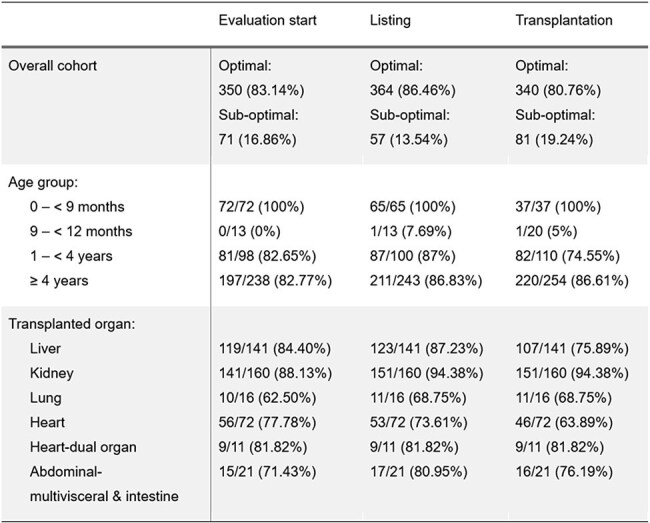The height and width of the screenshot is (523, 650).
Task: Select Abdominal-multivisceral & intestine label
Action: [104, 484]
